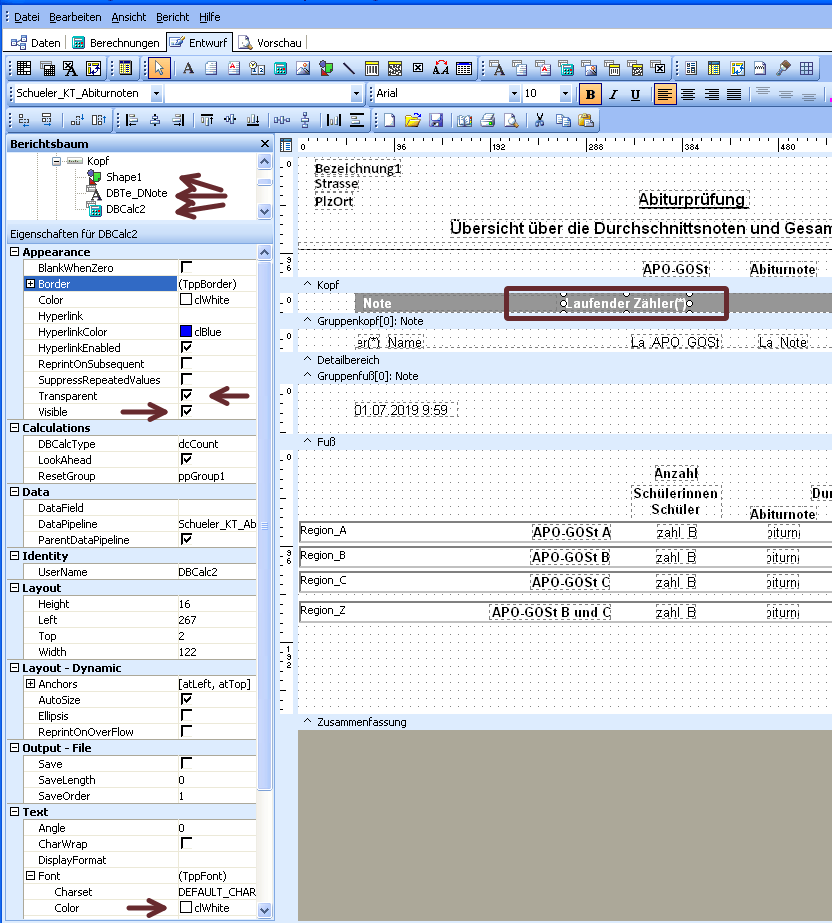Click the cut scissors icon
832x923 pixels.
point(539,120)
